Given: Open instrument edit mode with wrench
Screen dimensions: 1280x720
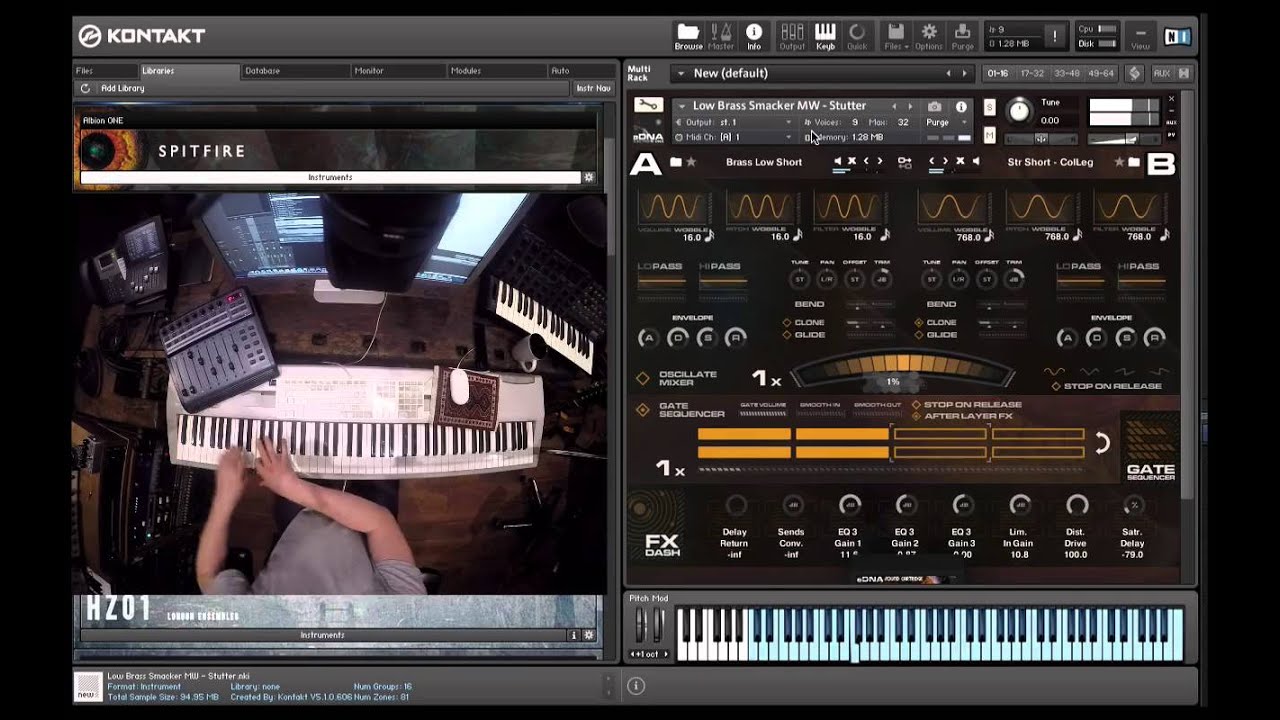Looking at the screenshot, I should 647,105.
